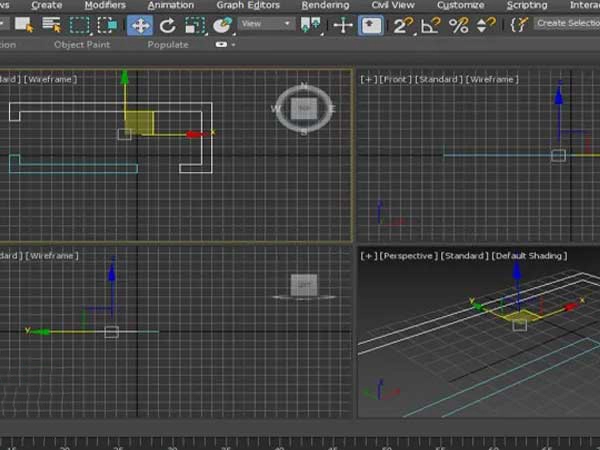
Task: Enable Select and Manipulate tool
Action: [x=343, y=26]
